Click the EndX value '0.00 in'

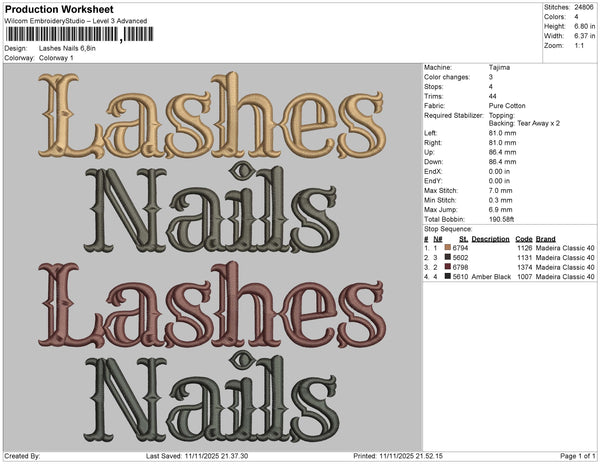point(499,171)
